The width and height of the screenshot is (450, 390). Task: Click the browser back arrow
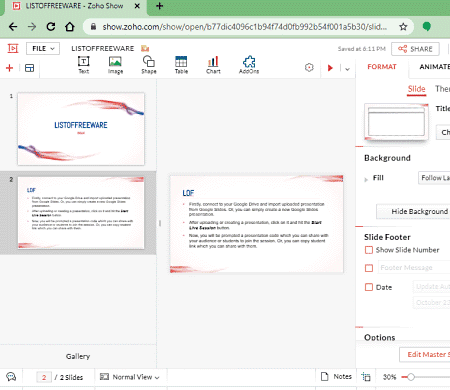click(13, 27)
